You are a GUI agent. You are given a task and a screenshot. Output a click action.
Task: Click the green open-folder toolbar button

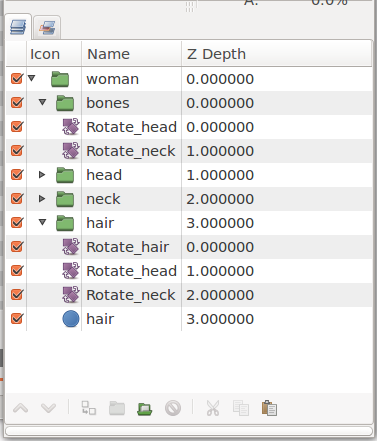(x=145, y=408)
